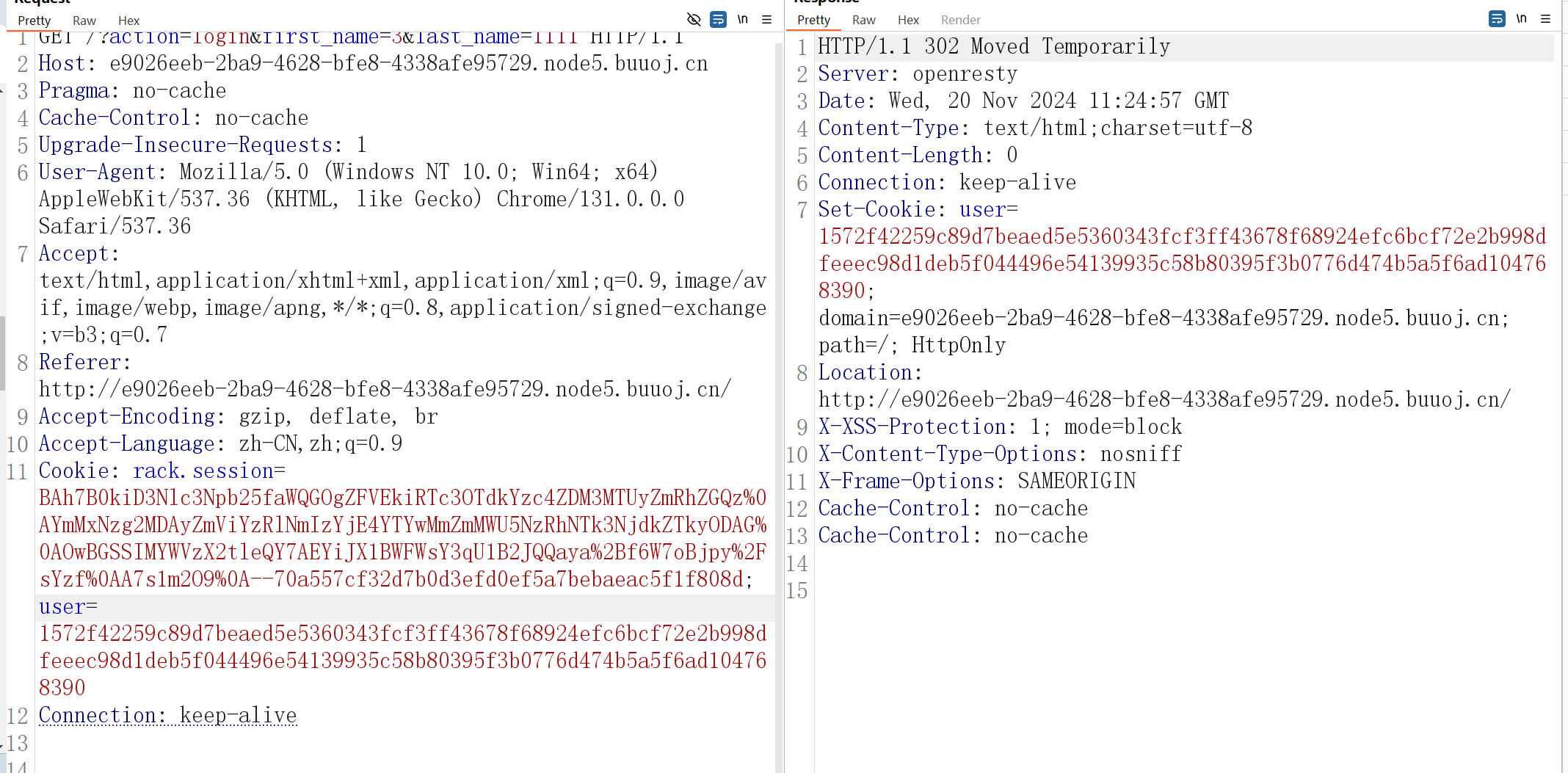The width and height of the screenshot is (1568, 773).
Task: Click the Accept header name in request
Action: pos(73,254)
